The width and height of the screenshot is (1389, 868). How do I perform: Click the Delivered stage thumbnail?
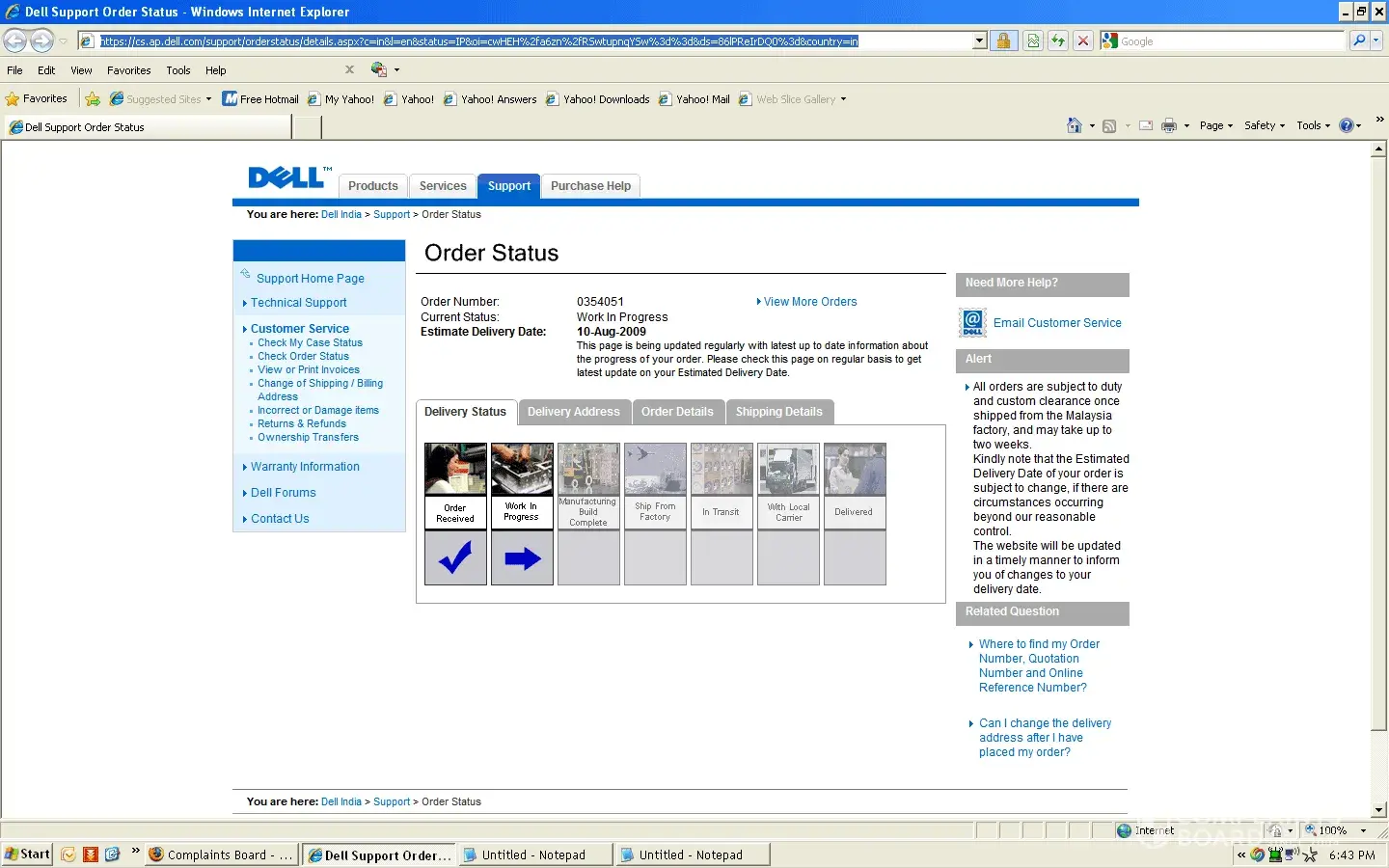855,470
